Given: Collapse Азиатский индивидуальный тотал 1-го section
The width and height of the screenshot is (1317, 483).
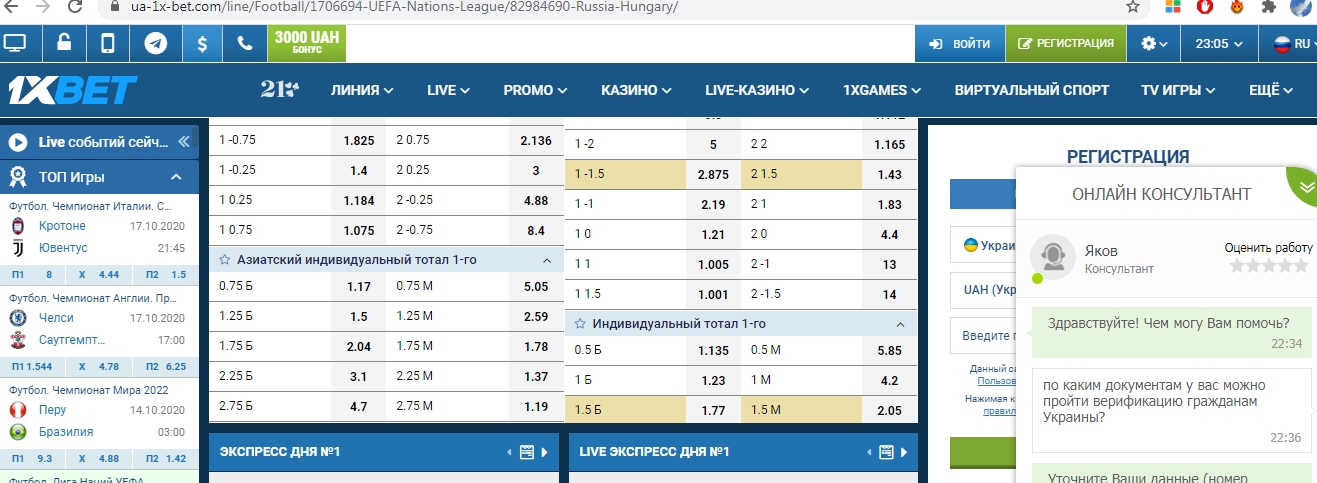Looking at the screenshot, I should click(x=546, y=260).
